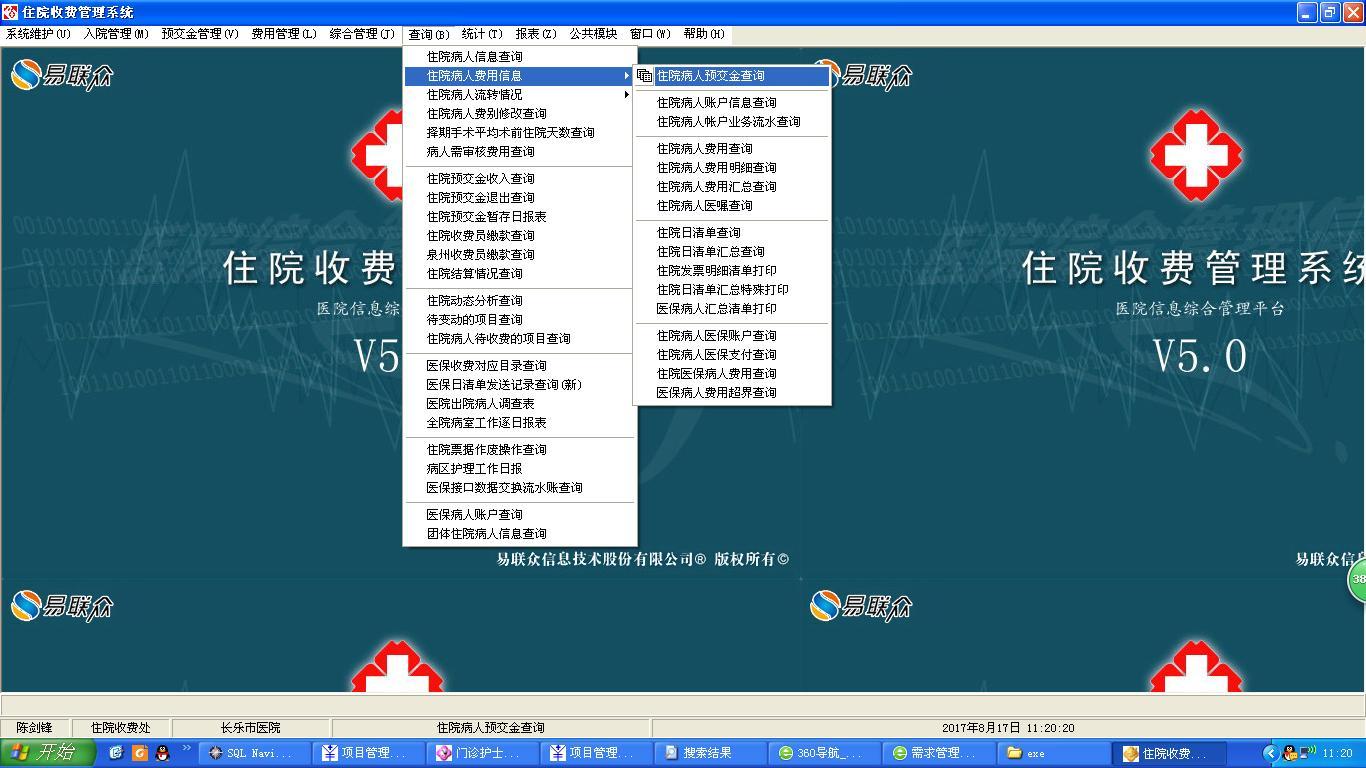Select 住院预交金收入查询

[x=518, y=179]
